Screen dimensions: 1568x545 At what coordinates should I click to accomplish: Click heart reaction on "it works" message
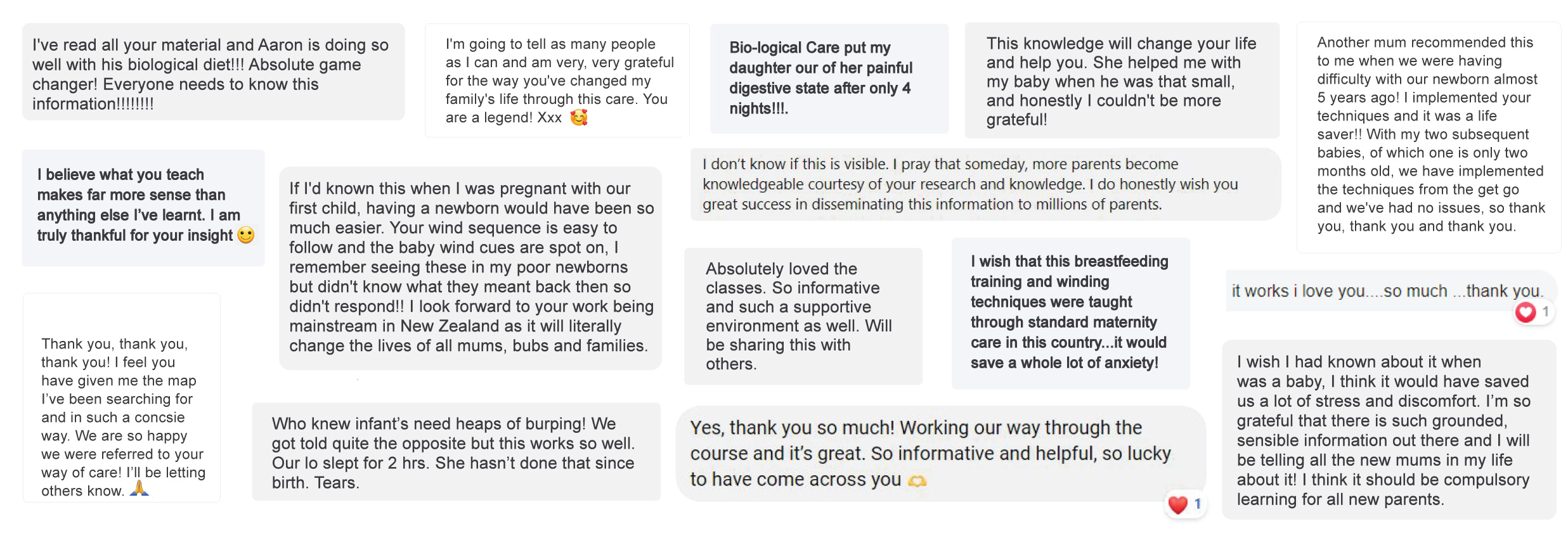coord(1526,312)
